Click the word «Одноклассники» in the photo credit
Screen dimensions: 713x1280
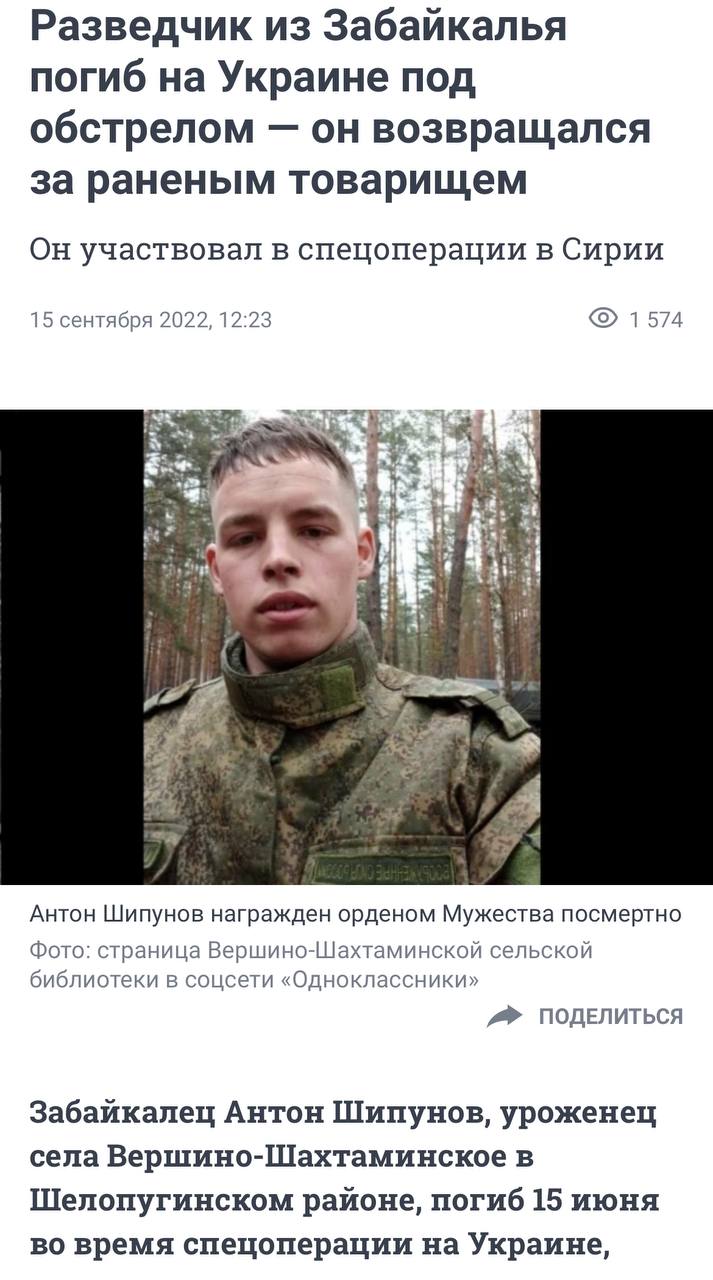[x=383, y=979]
